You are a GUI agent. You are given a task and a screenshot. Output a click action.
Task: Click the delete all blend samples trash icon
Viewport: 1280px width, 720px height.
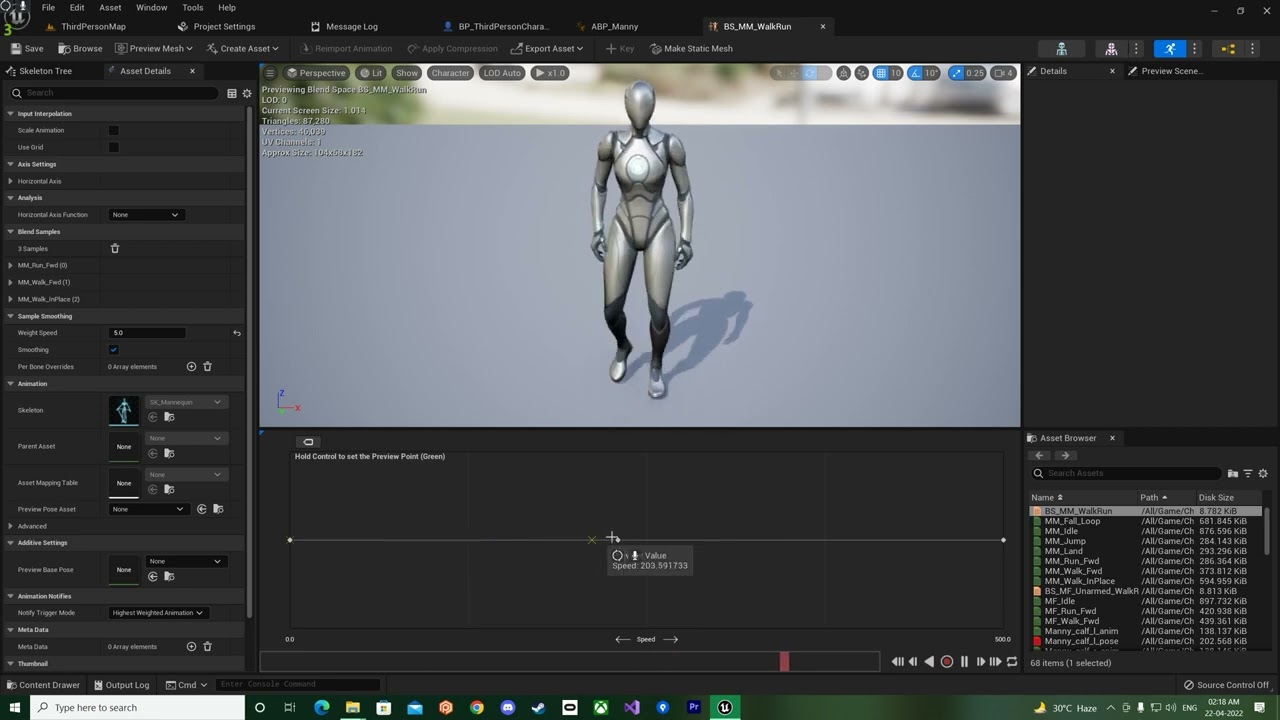(114, 248)
